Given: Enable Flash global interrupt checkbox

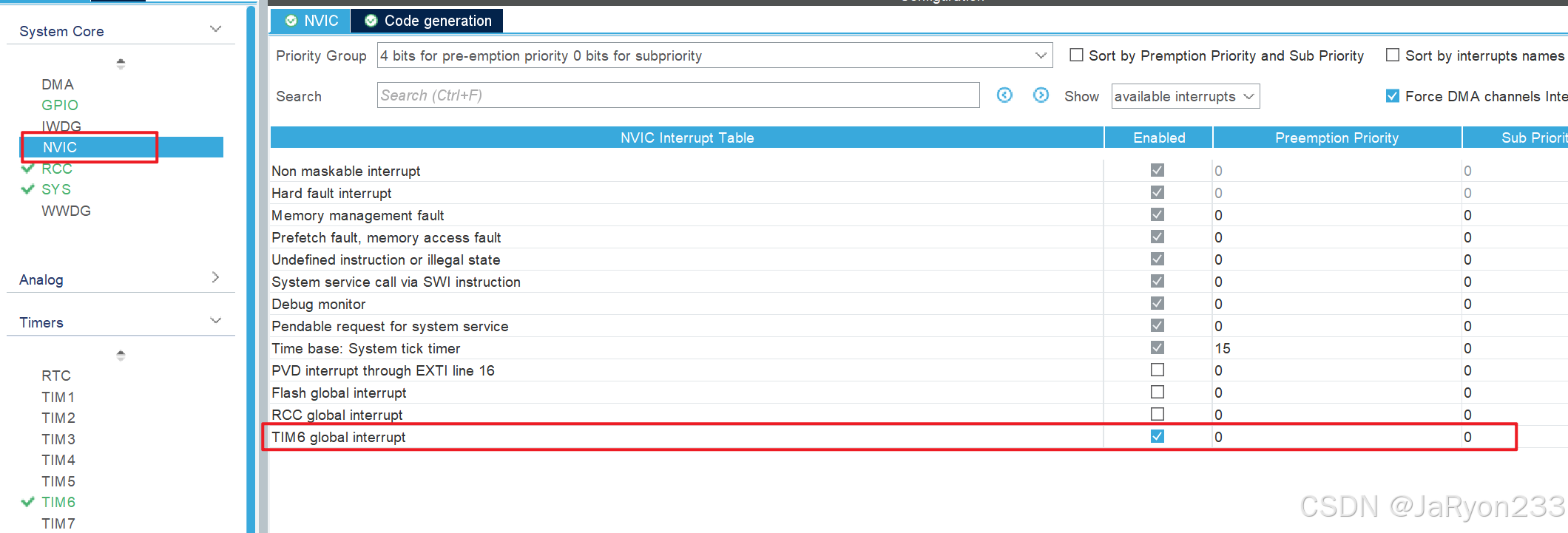Looking at the screenshot, I should [x=1158, y=392].
